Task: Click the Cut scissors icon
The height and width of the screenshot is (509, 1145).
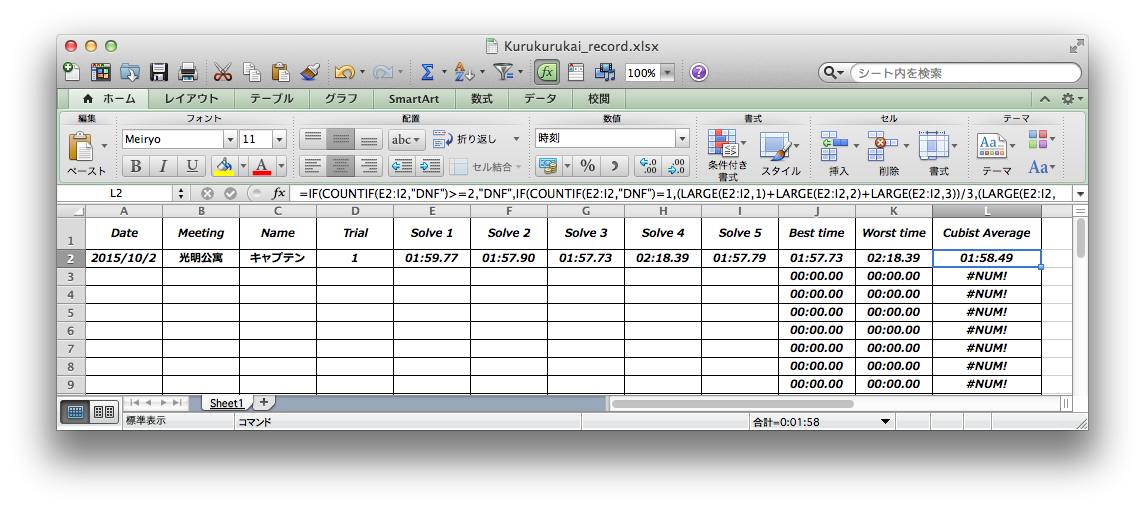Action: 222,72
